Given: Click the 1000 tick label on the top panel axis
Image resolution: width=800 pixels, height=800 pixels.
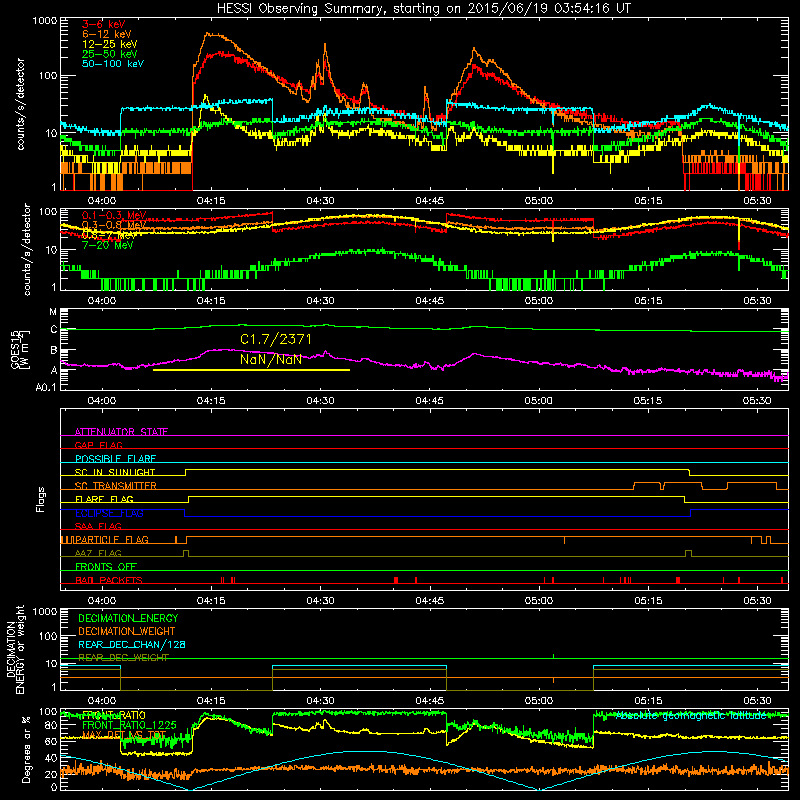Looking at the screenshot, I should point(45,21).
